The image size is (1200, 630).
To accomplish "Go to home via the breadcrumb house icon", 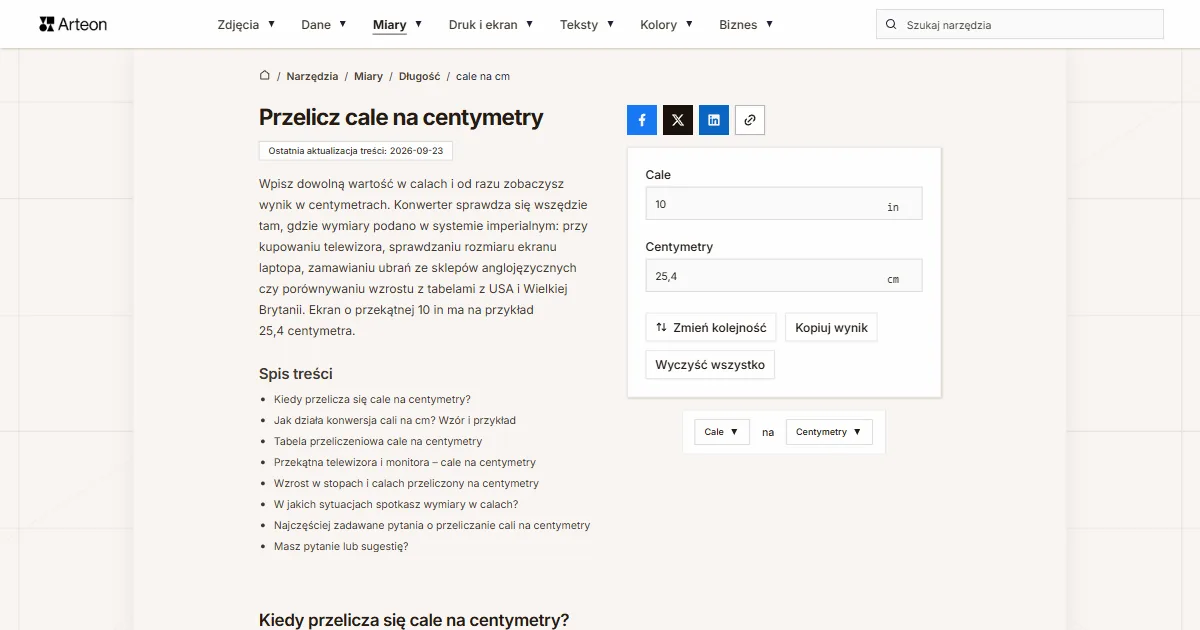I will tap(265, 76).
